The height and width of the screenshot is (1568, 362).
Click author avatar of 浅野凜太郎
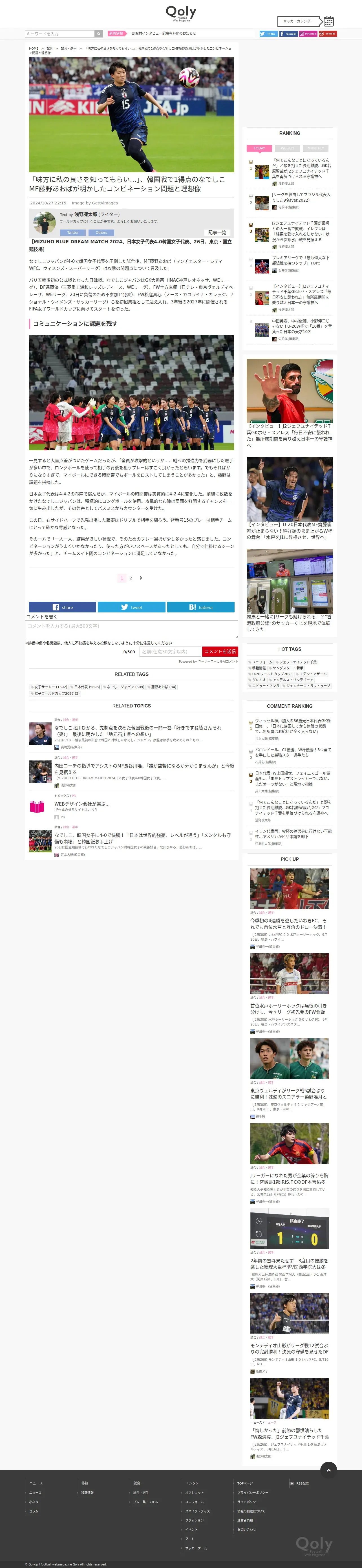pos(45,223)
